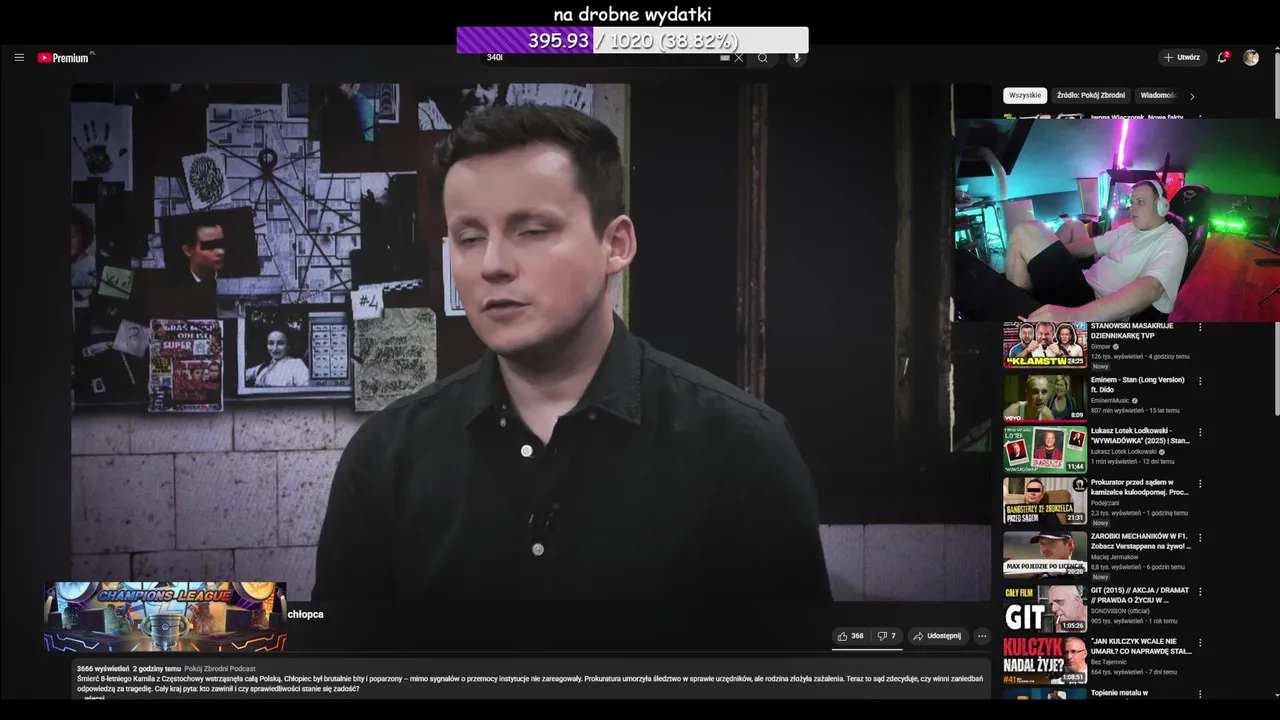Open the Maciej Jermakow channel name
Image resolution: width=1280 pixels, height=720 pixels.
1116,556
